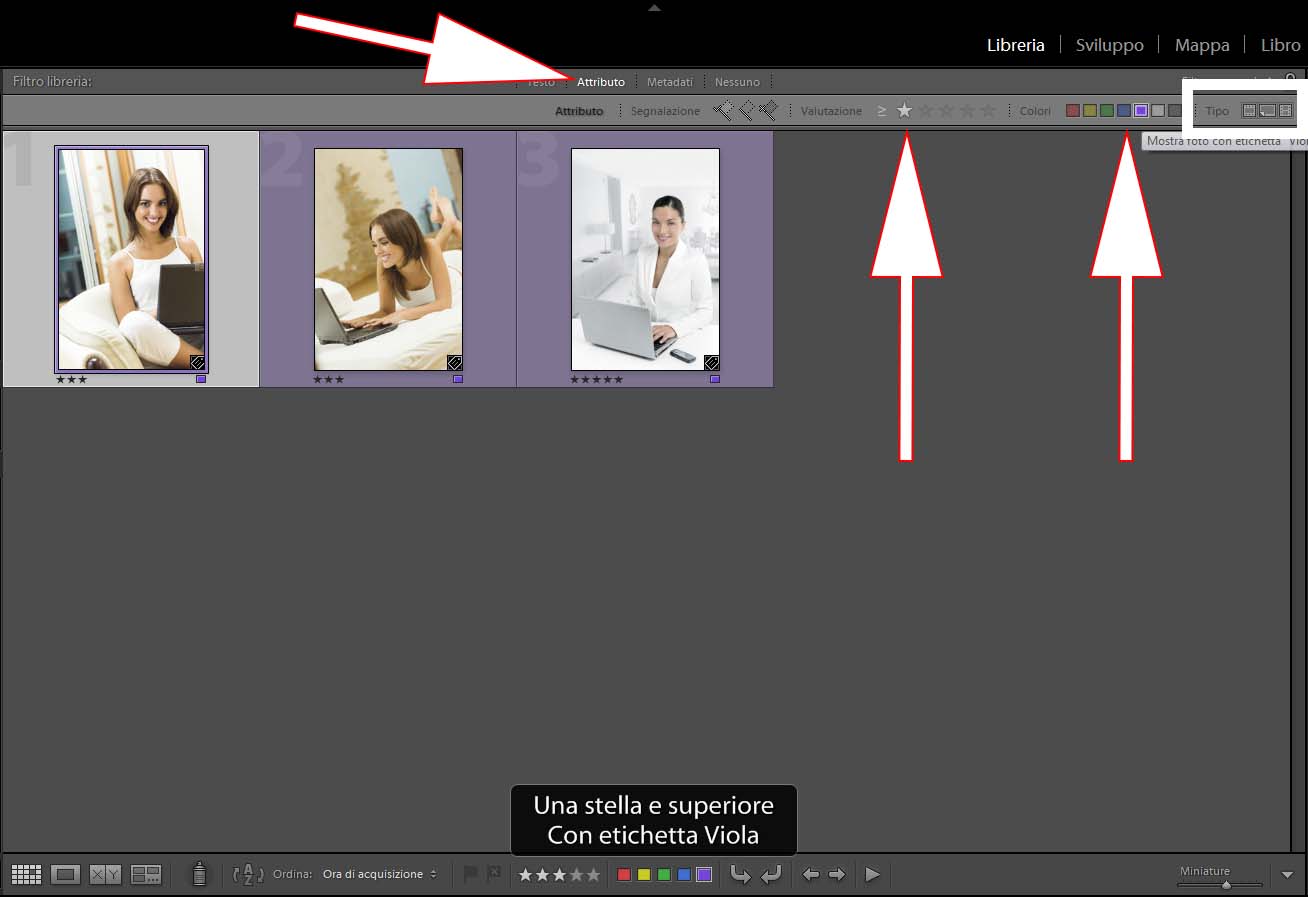Select the third photo thumbnail with five stars

click(x=645, y=259)
